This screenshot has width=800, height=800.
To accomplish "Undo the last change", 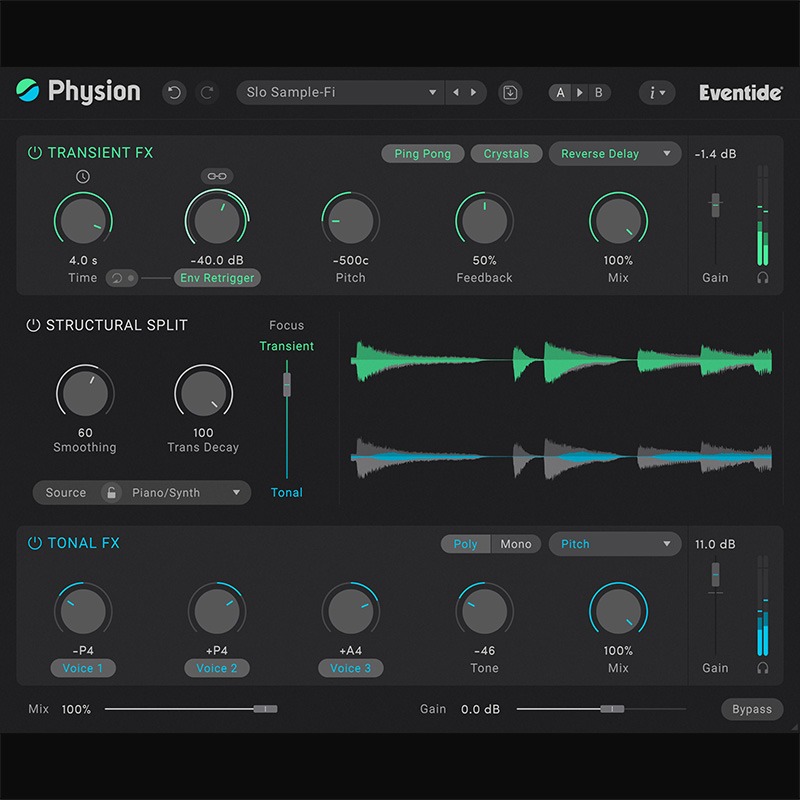I will click(174, 92).
